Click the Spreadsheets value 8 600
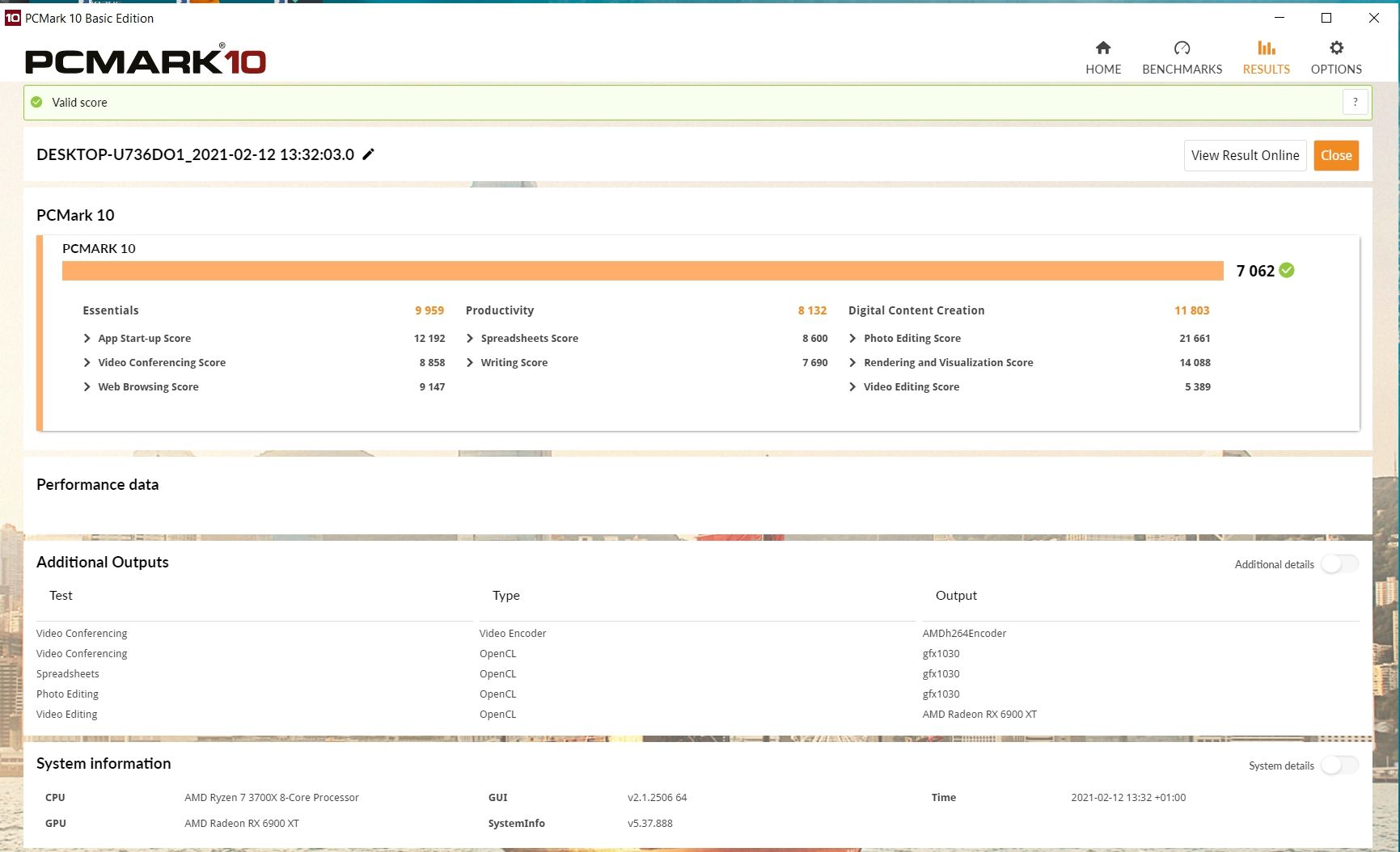This screenshot has height=852, width=1400. (815, 338)
